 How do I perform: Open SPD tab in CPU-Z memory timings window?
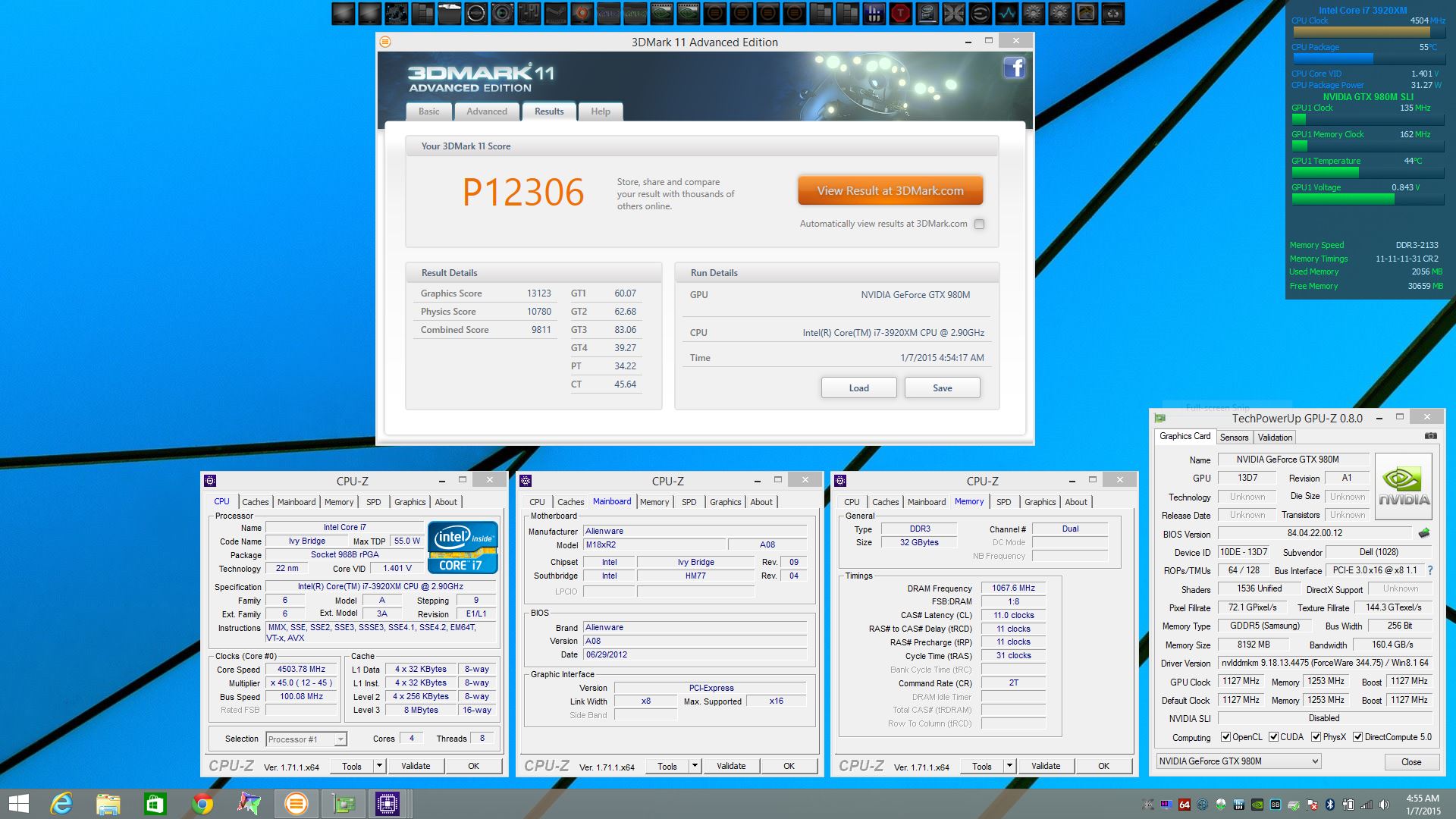1003,502
